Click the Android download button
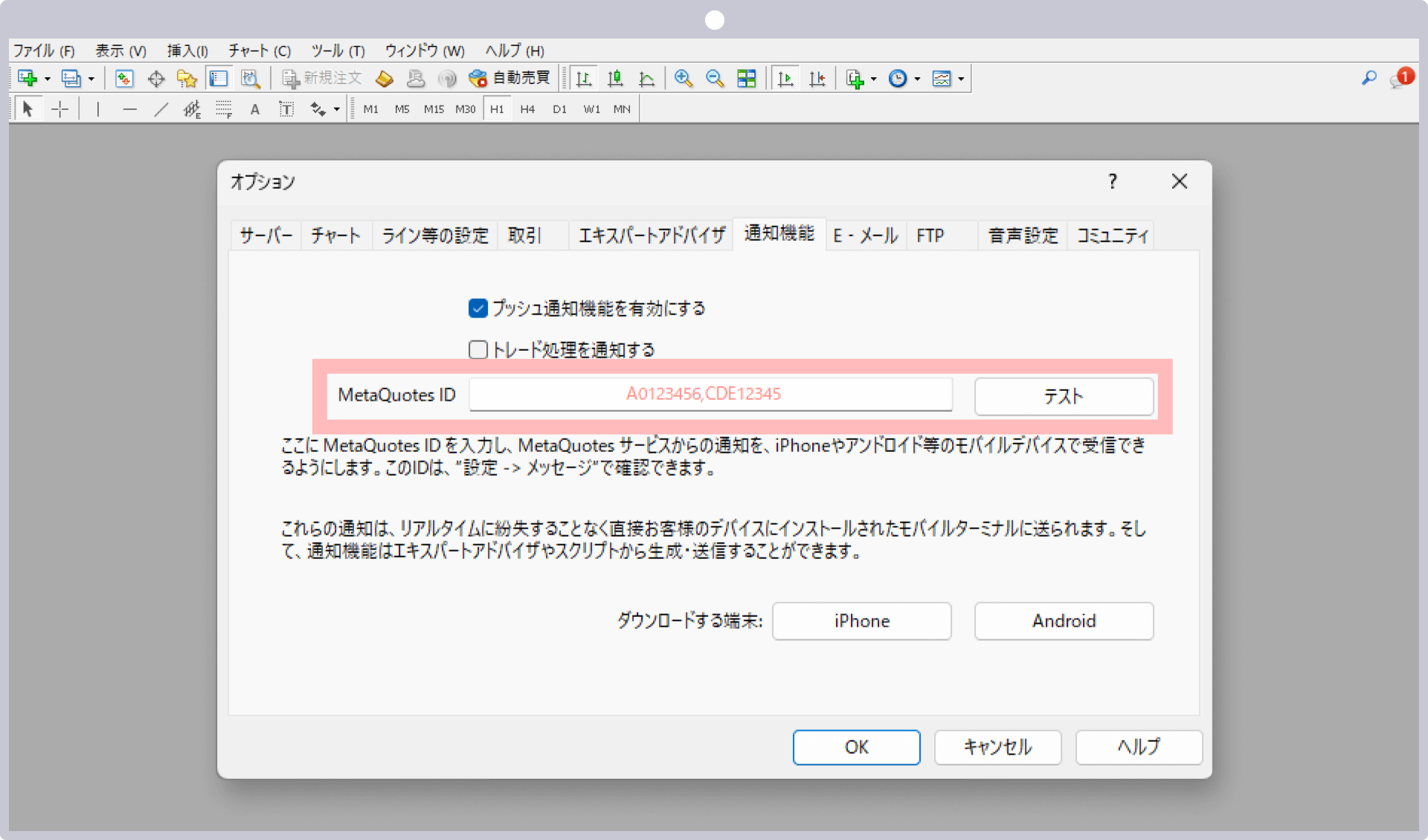The image size is (1428, 840). 1062,620
